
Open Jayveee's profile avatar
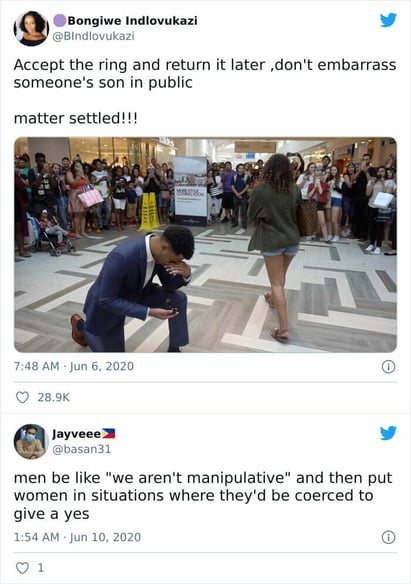pos(31,442)
